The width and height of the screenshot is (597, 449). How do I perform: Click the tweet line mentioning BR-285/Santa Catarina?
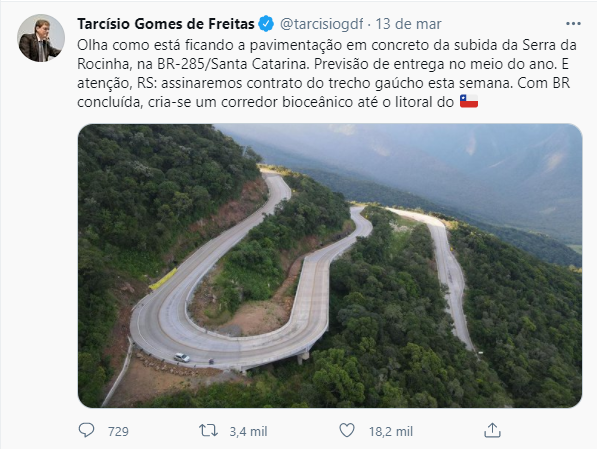pos(323,64)
